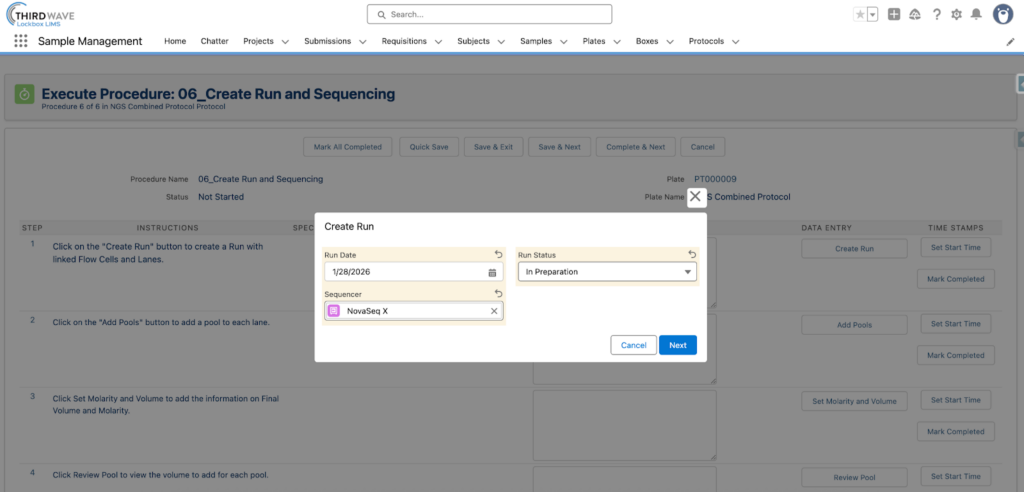
Task: Click the Sequencer lookup field
Action: 413,311
